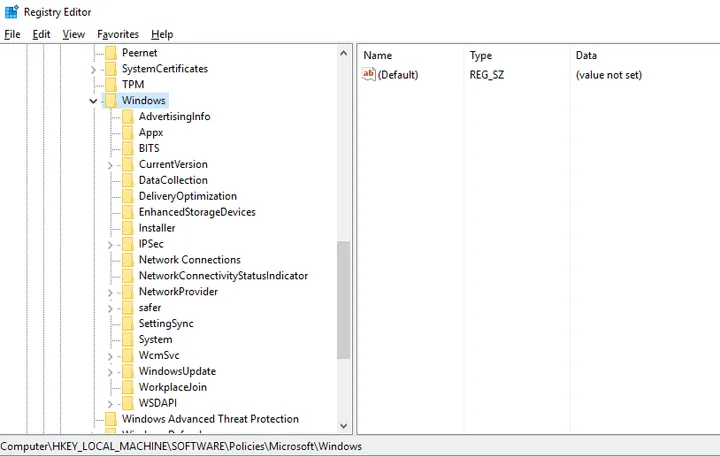Click the folder icon beside WindowsUpdate
720x456 pixels.
coord(126,371)
